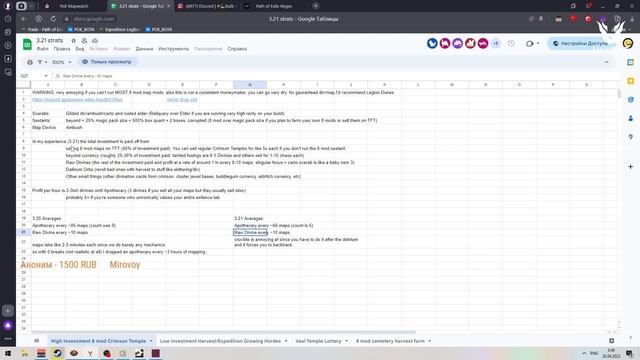The image size is (640, 360).
Task: Expand the meeting options dropdown arrow
Action: point(538,43)
